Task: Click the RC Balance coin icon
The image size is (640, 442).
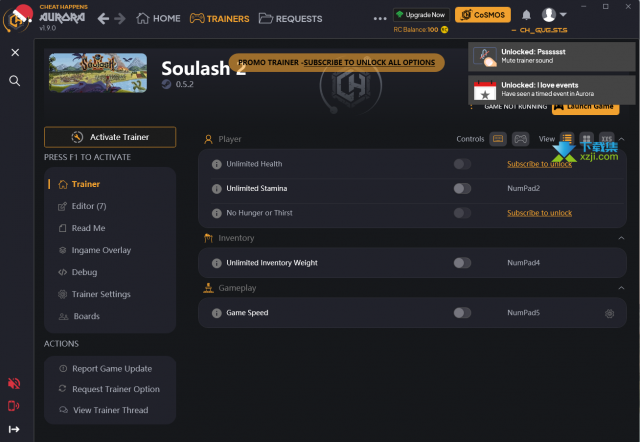Action: click(x=444, y=29)
